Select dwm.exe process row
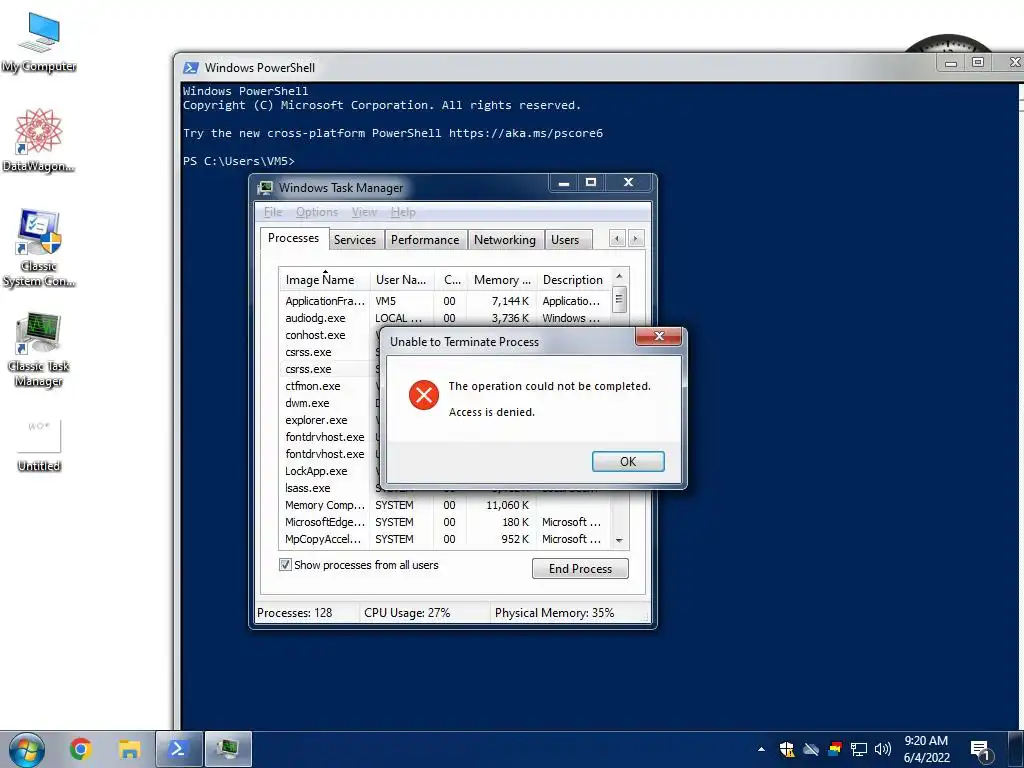Screen dimensions: 1024x768 pos(328,403)
